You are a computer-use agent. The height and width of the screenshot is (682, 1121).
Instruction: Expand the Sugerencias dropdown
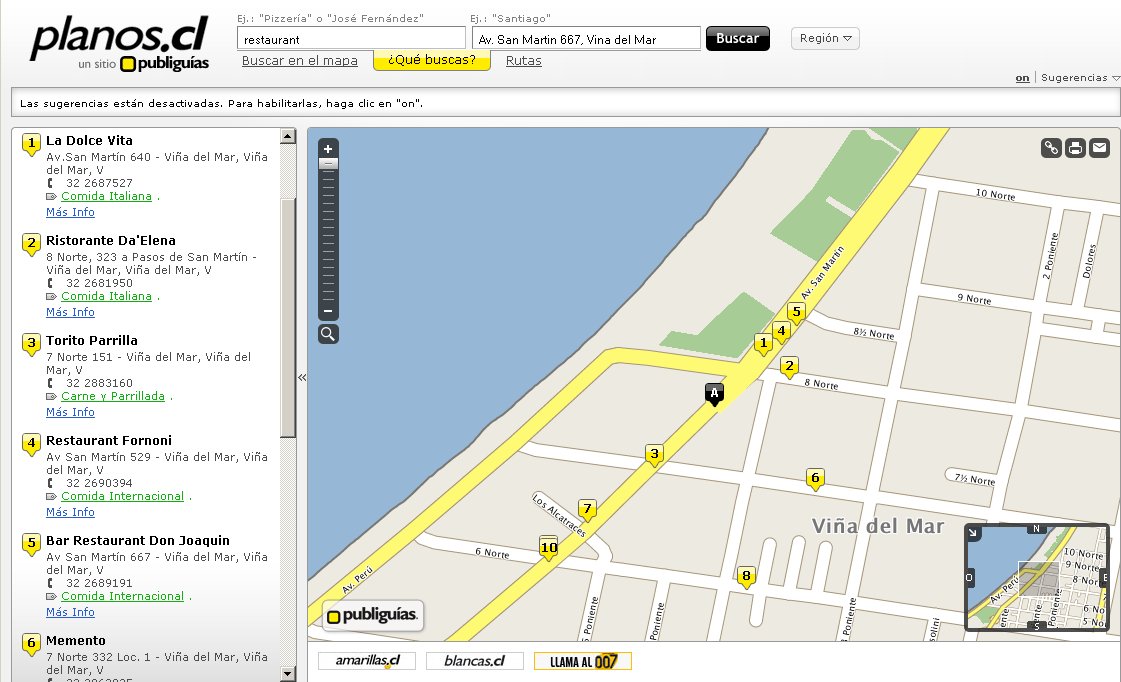coord(1080,78)
